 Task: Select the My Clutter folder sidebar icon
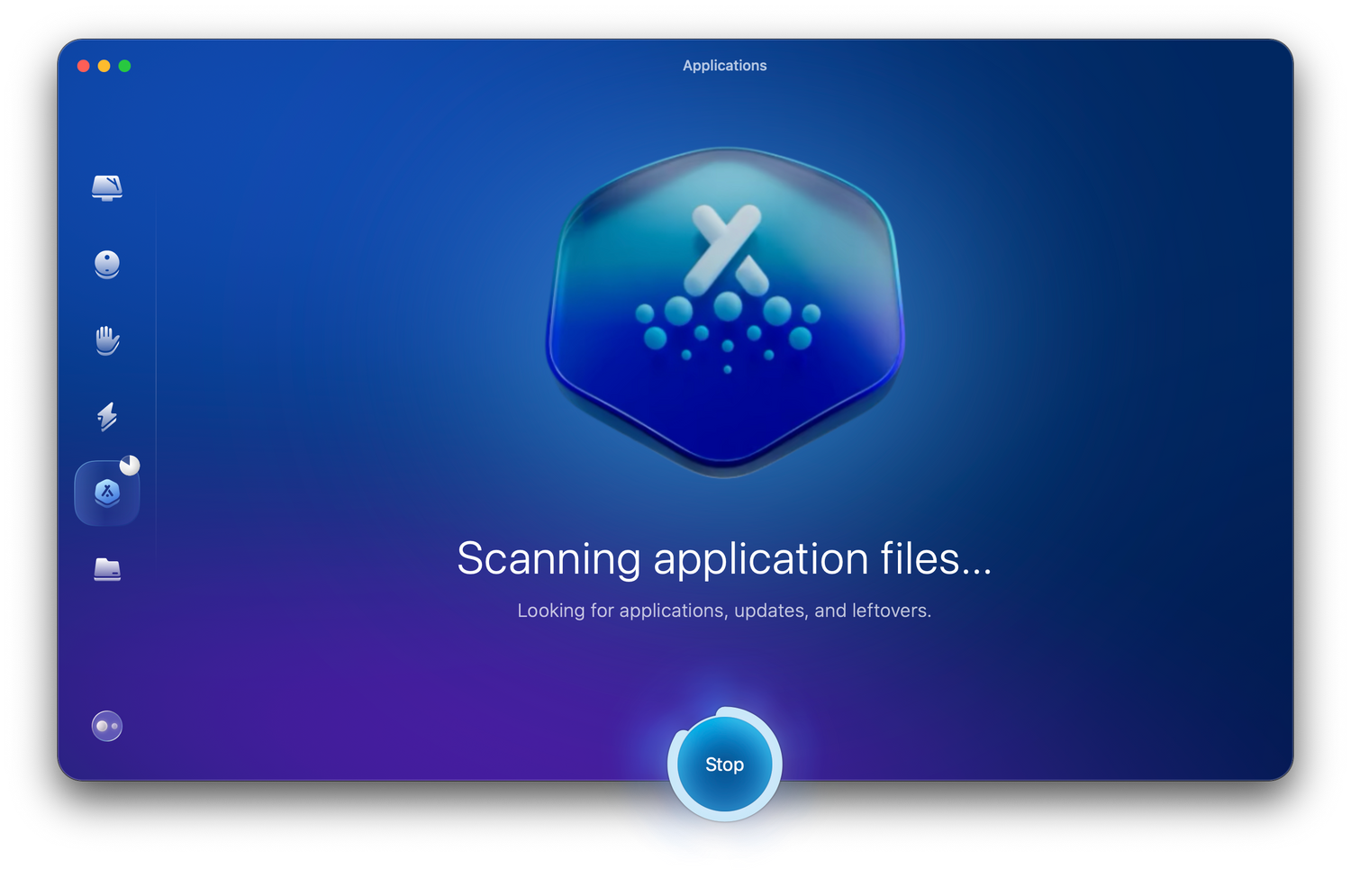click(107, 569)
